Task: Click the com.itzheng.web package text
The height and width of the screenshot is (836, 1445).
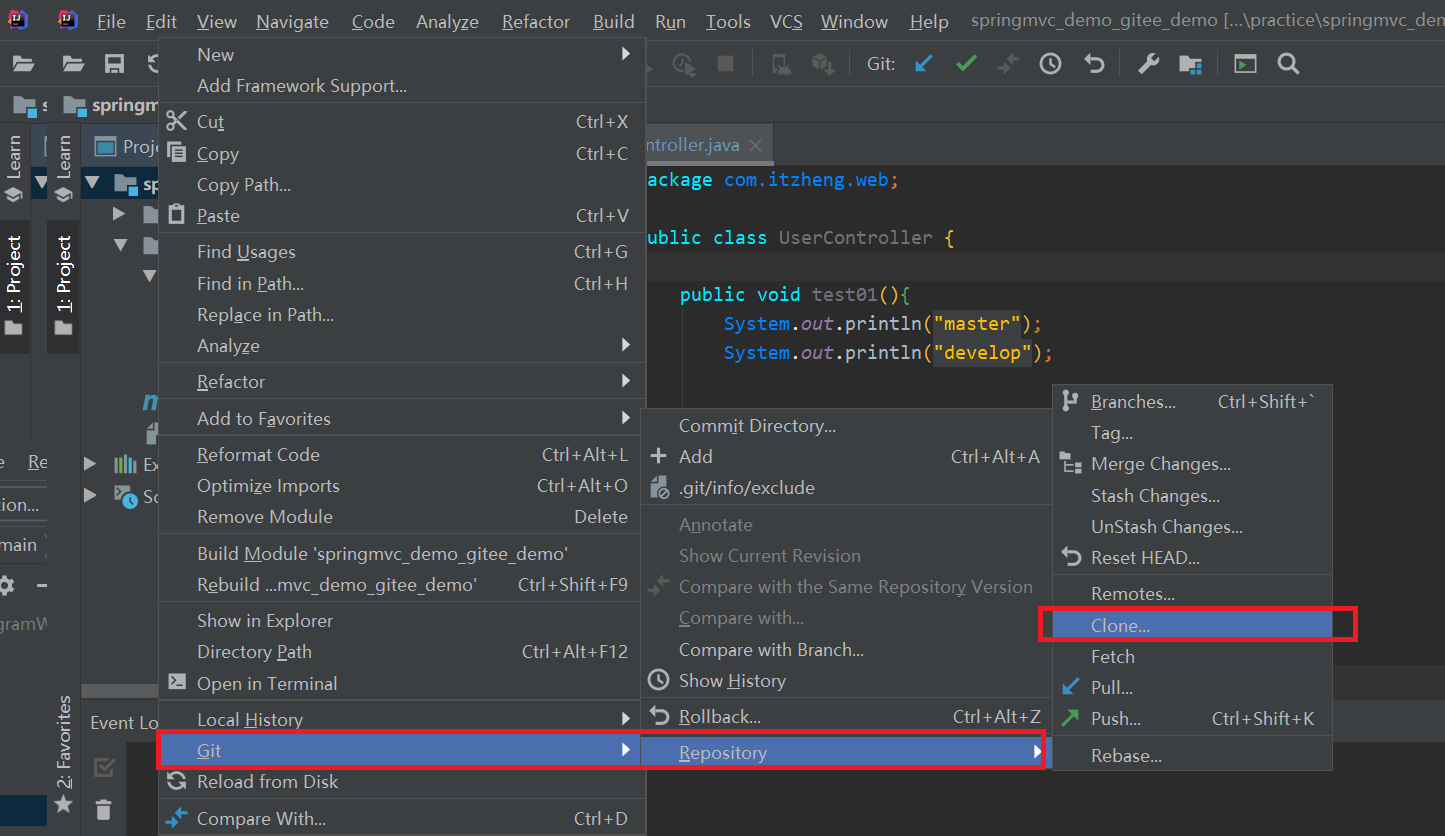Action: [808, 180]
